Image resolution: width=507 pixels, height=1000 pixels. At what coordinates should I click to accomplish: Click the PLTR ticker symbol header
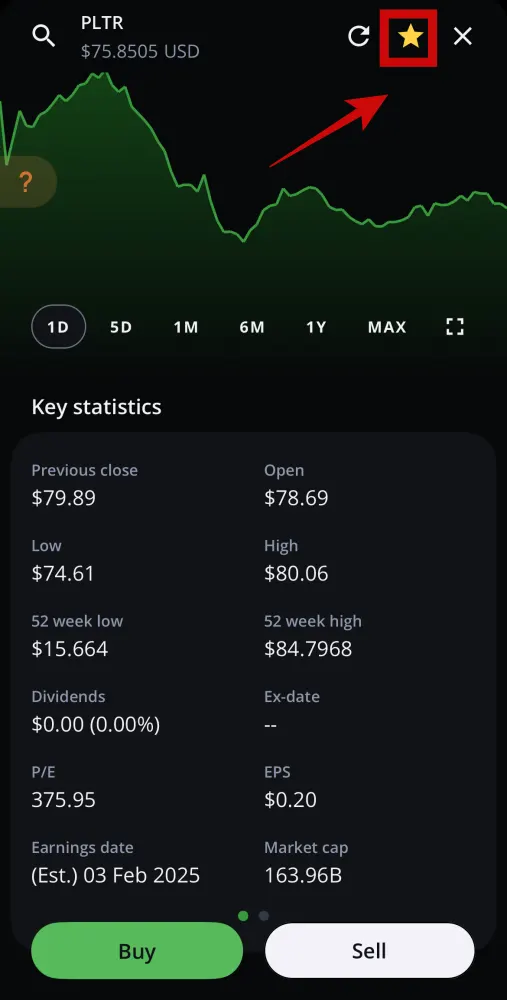coord(102,23)
